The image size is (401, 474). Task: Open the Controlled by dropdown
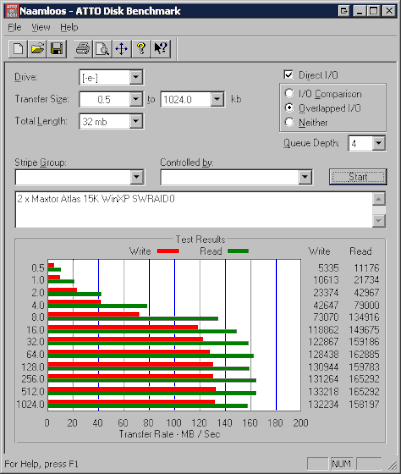pos(305,177)
